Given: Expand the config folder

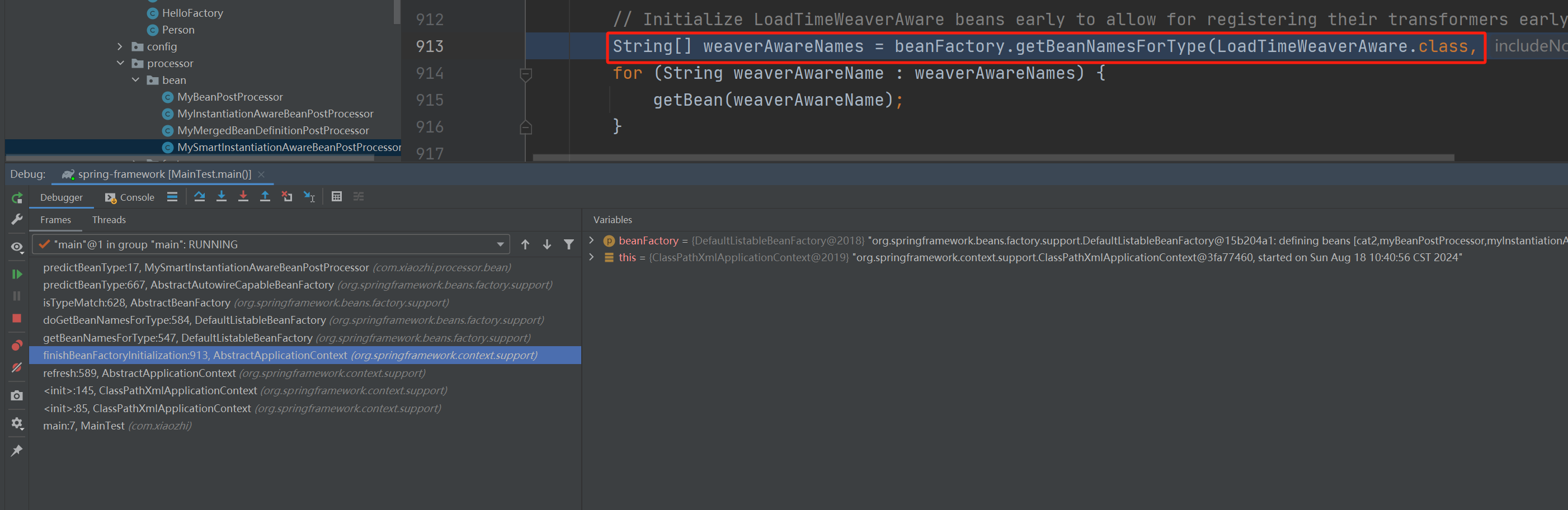Looking at the screenshot, I should coord(120,47).
